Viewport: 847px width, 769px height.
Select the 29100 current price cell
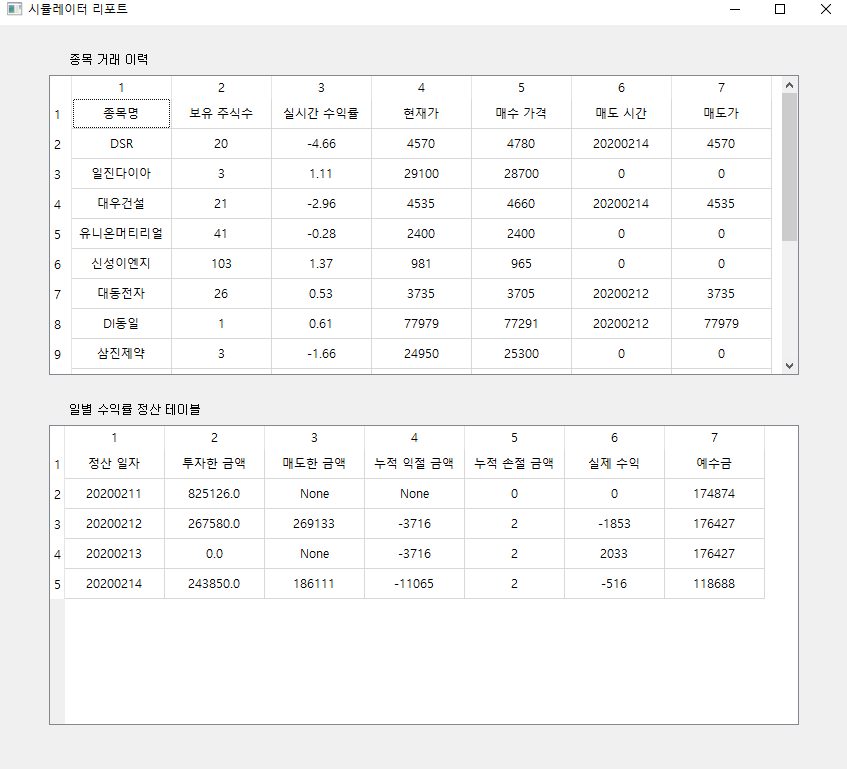point(421,174)
